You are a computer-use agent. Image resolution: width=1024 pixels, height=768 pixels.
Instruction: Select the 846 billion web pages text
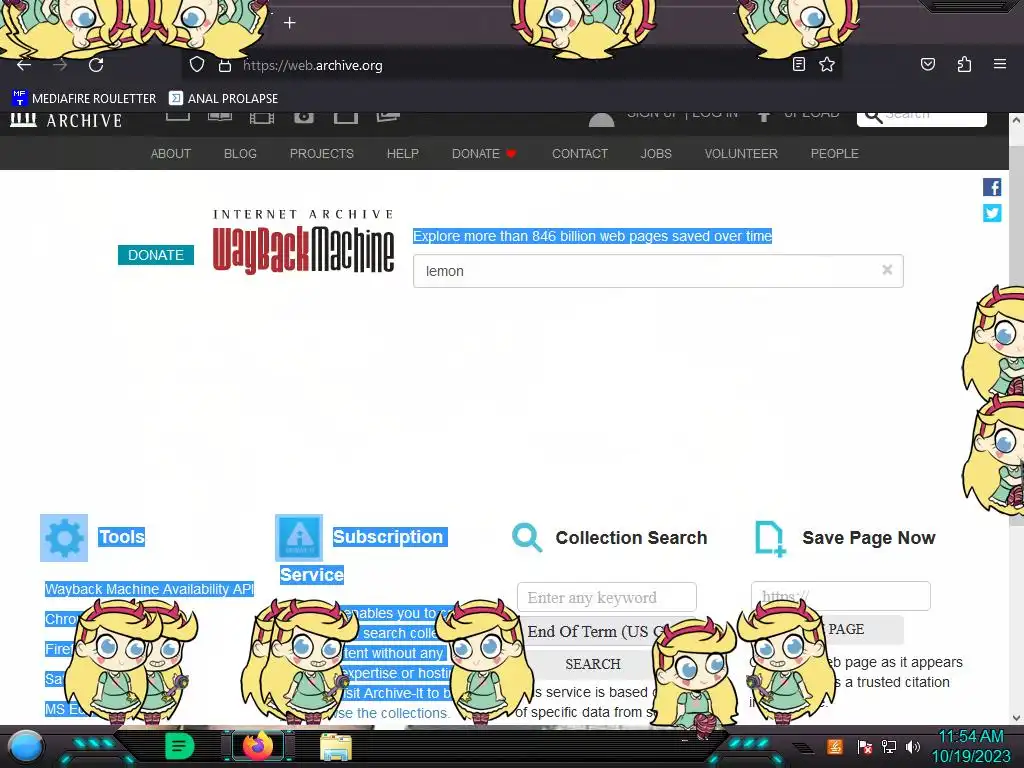[592, 236]
